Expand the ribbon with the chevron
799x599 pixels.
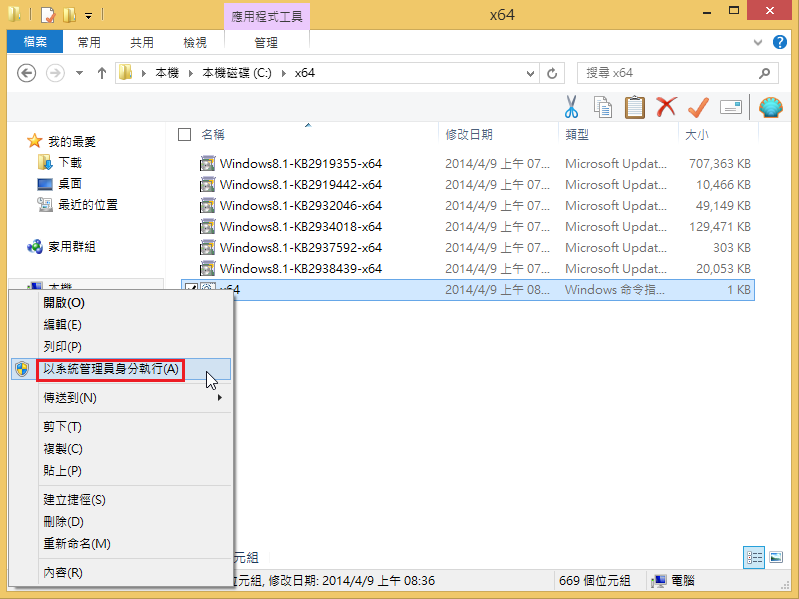click(x=758, y=42)
